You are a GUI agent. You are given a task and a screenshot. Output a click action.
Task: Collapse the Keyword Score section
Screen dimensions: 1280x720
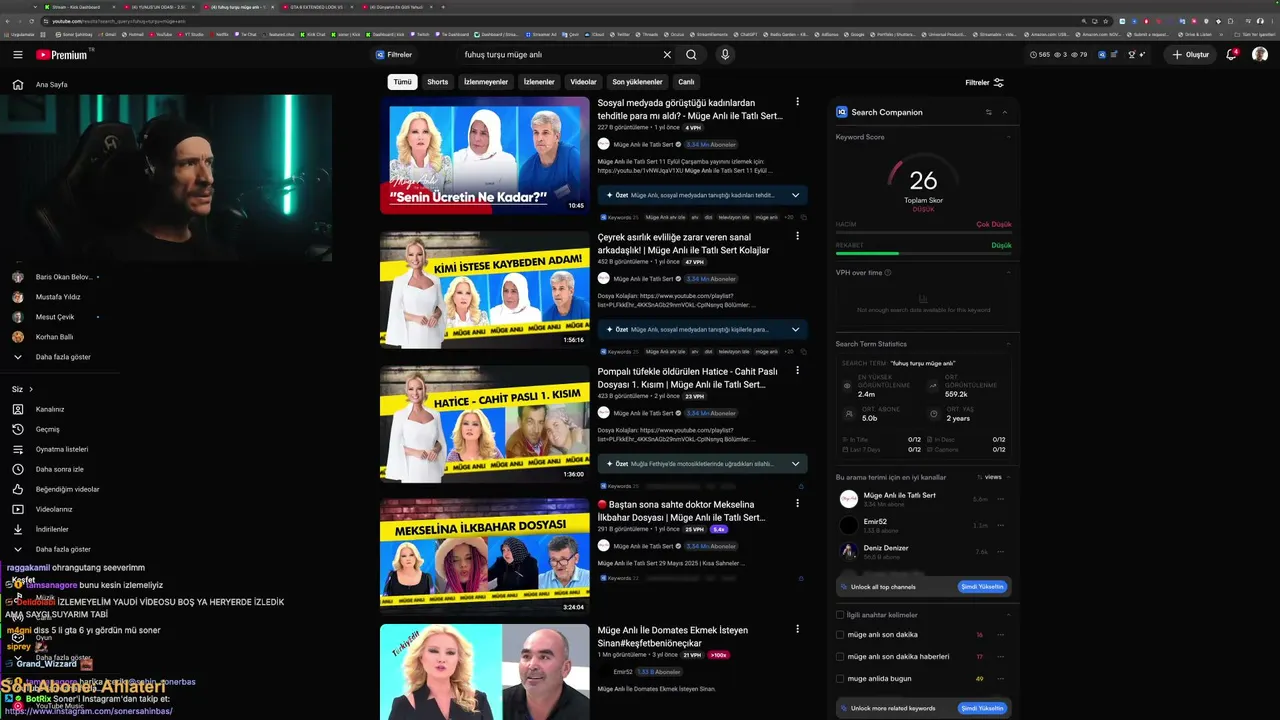(1008, 137)
